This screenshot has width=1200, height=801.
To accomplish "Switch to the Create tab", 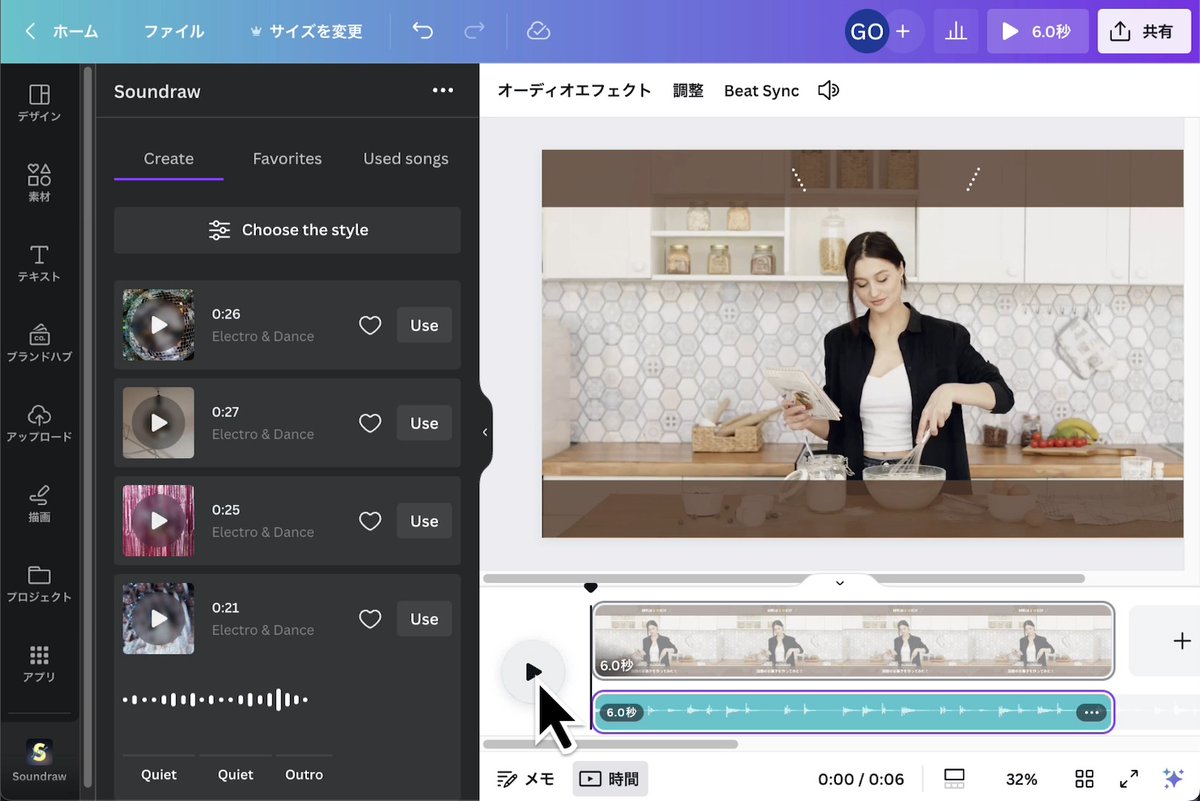I will 168,159.
